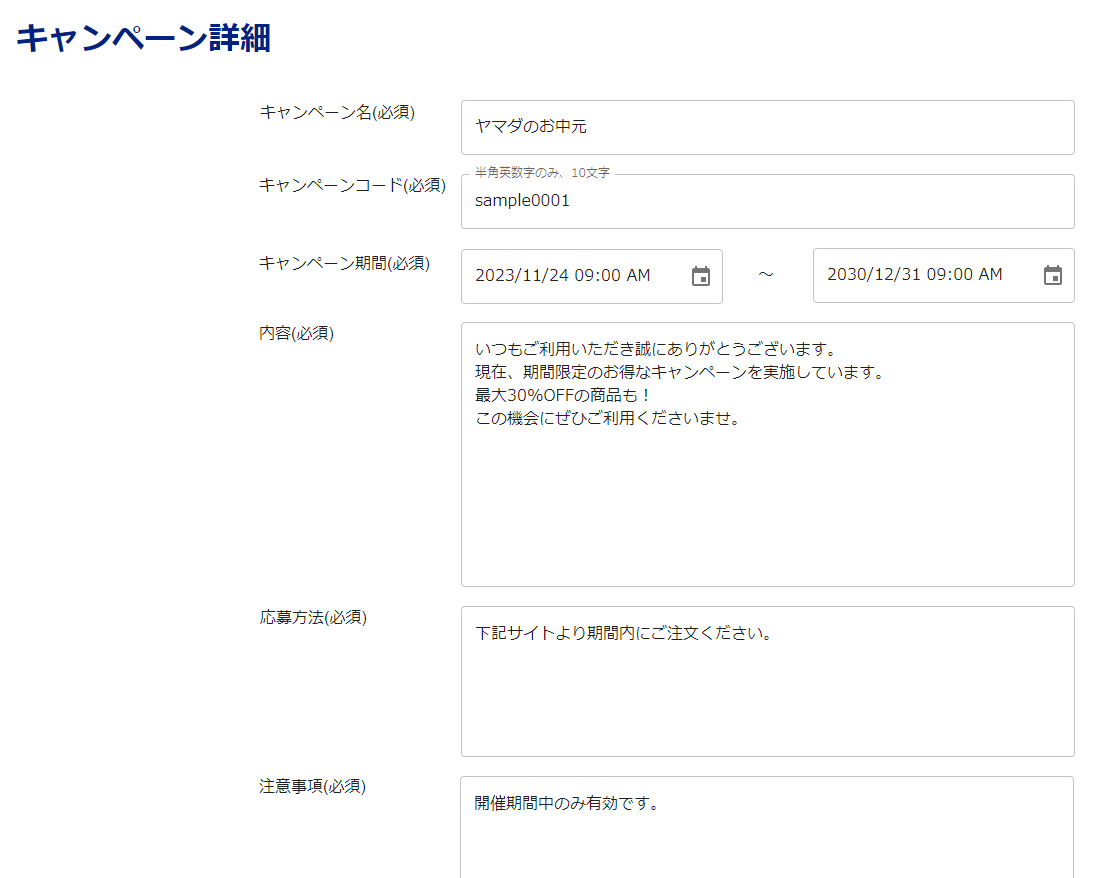Click the 半角英数字のみ、10文字 hint text
Image resolution: width=1107 pixels, height=878 pixels.
pos(542,173)
